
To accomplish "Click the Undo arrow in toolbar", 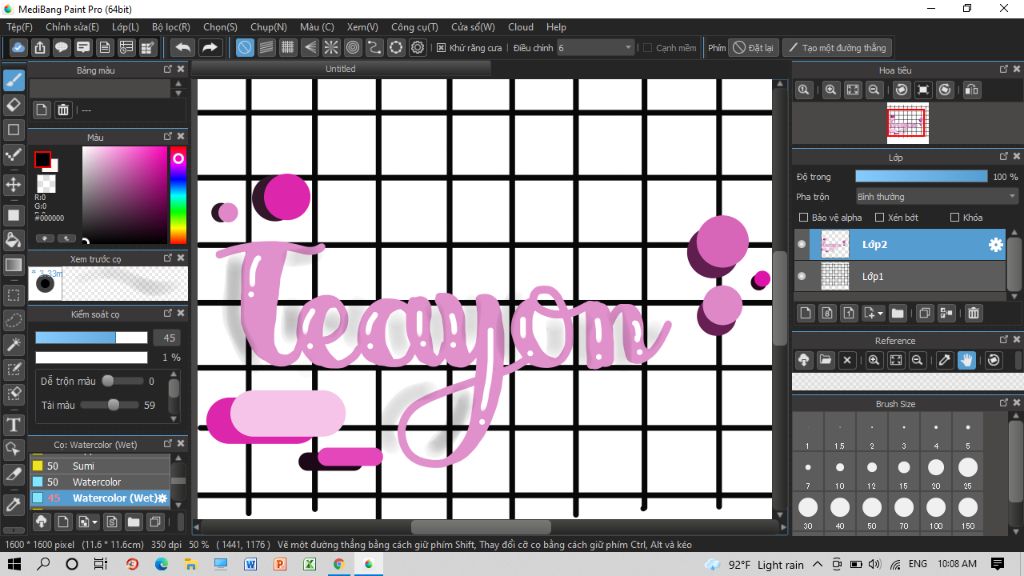I will (183, 48).
